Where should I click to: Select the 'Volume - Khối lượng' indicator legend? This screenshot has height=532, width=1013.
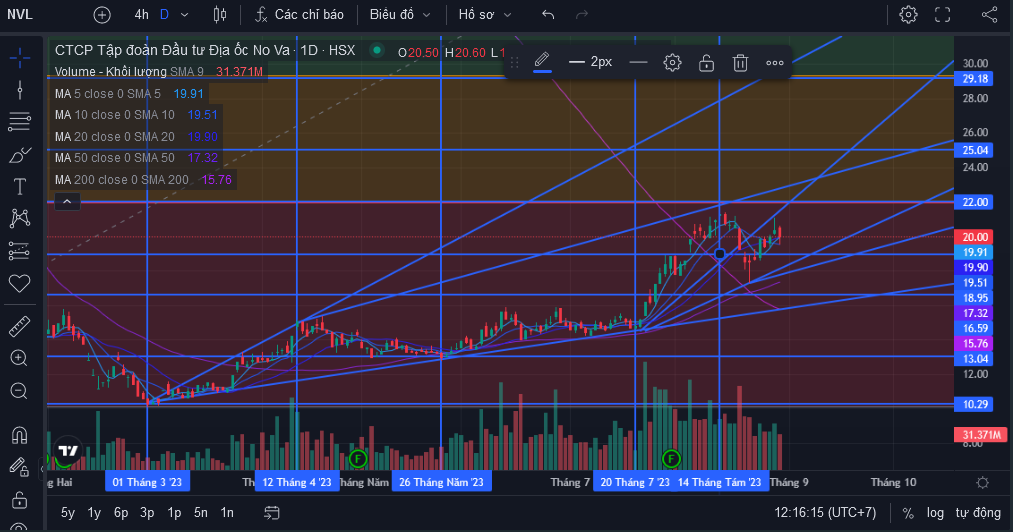[110, 72]
